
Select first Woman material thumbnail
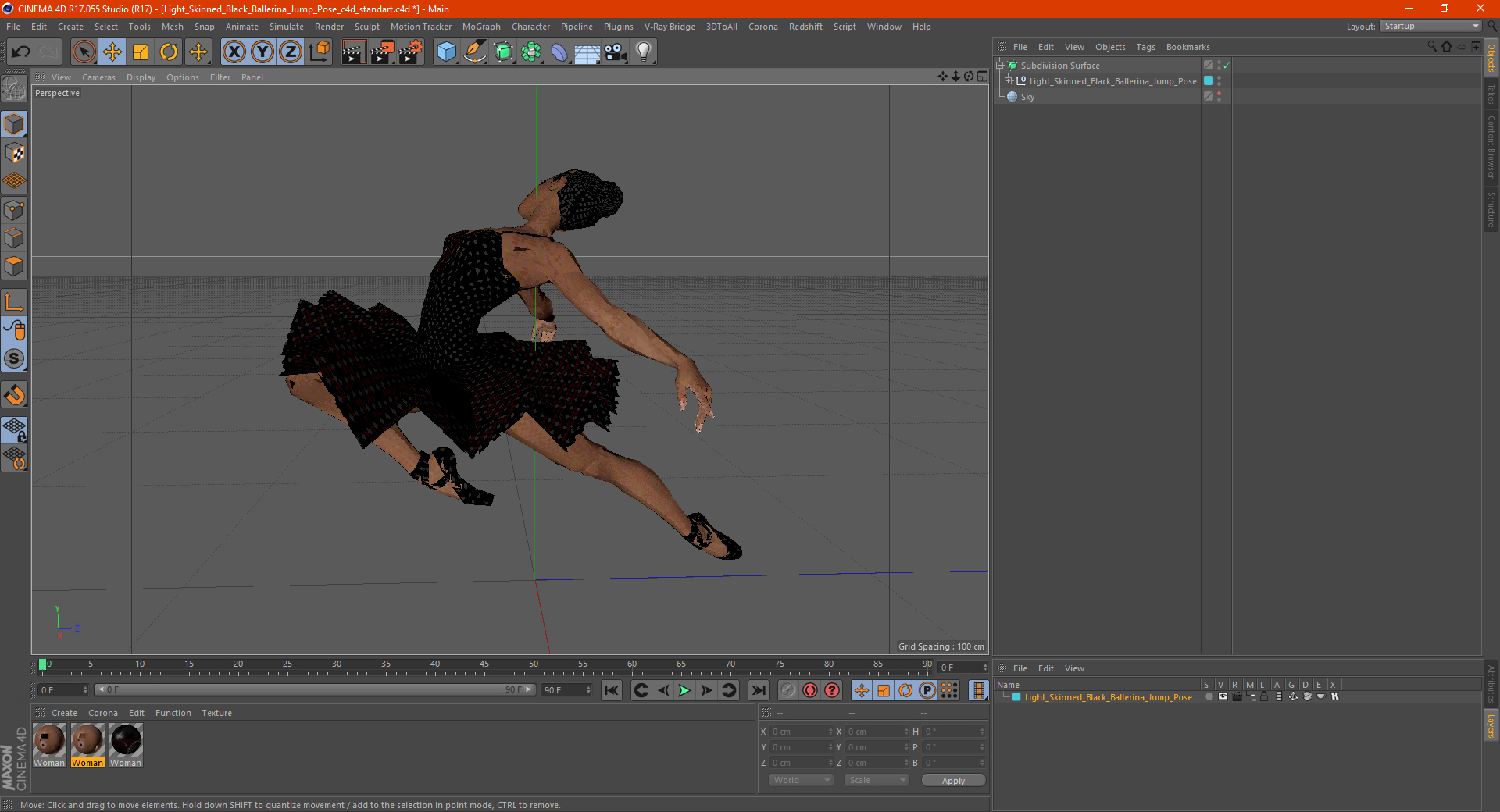(x=49, y=740)
